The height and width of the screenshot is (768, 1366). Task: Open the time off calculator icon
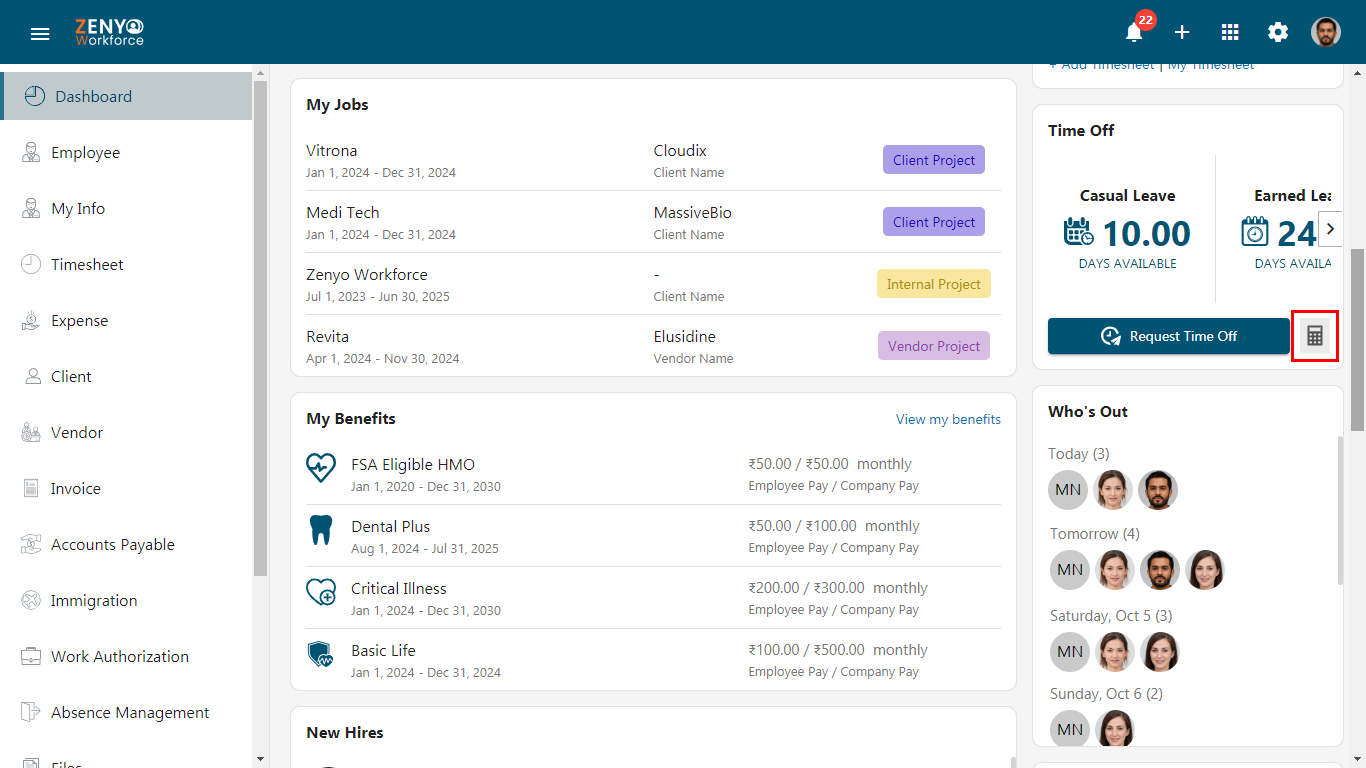coord(1315,336)
